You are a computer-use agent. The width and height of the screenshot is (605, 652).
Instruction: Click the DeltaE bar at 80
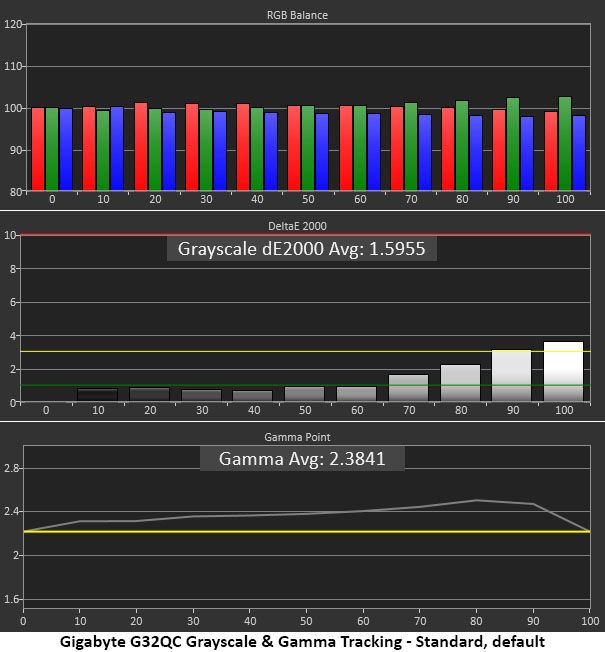[x=460, y=383]
